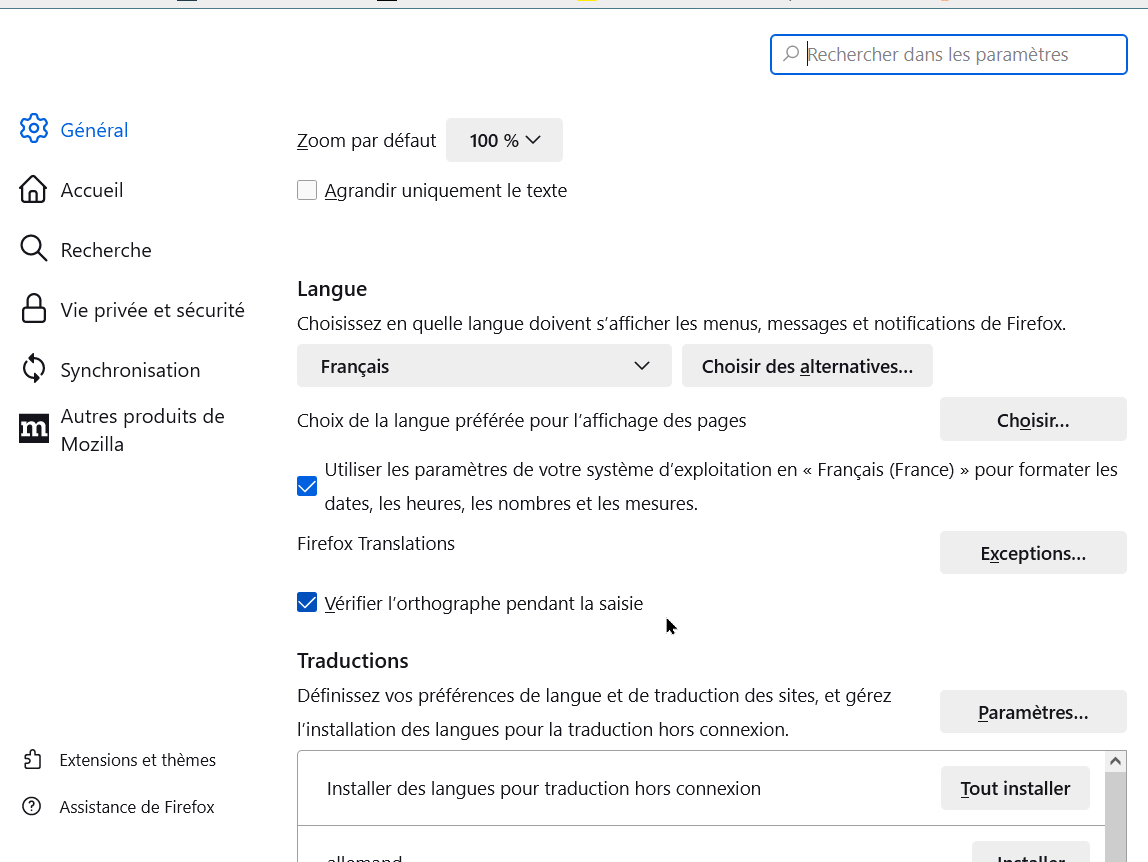Click the Synchronisation arrows icon
Viewport: 1148px width, 862px height.
[x=34, y=369]
